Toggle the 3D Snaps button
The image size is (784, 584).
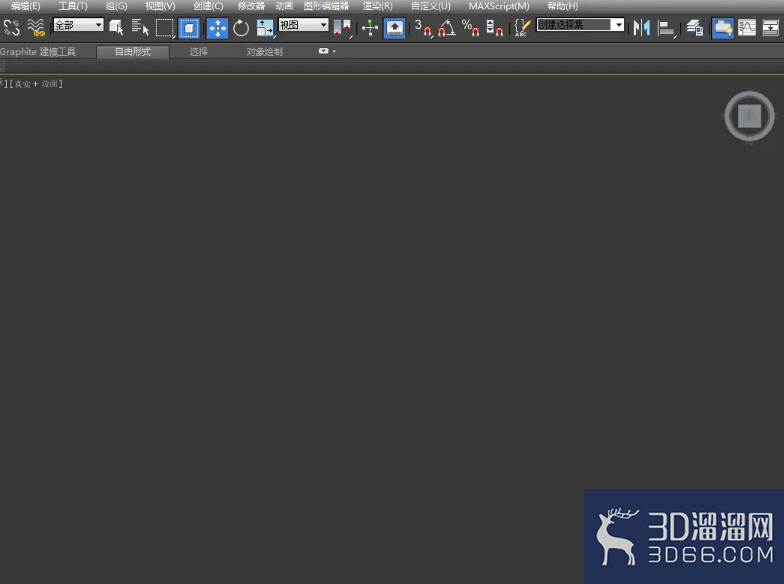(423, 28)
